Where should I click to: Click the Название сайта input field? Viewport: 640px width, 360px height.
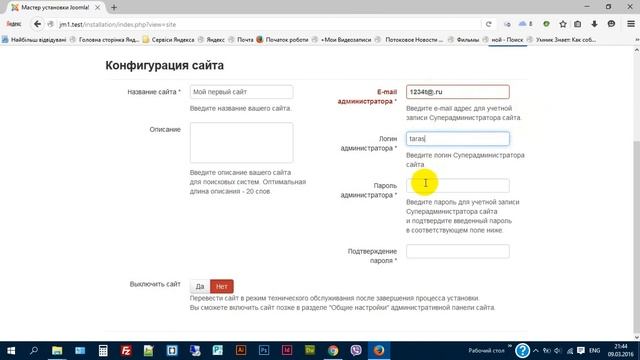click(x=241, y=92)
